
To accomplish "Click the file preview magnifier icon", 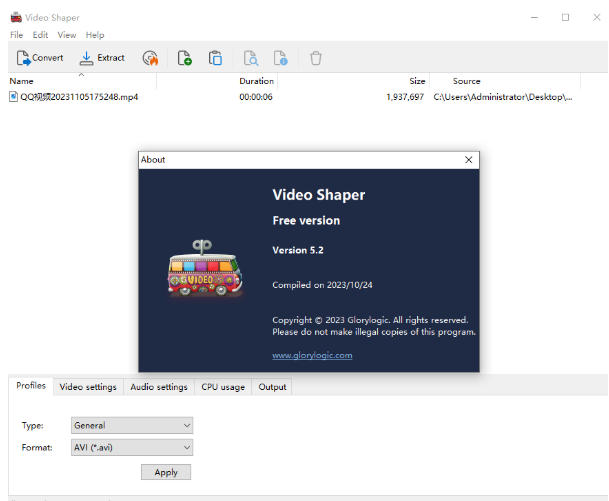I will (x=251, y=58).
